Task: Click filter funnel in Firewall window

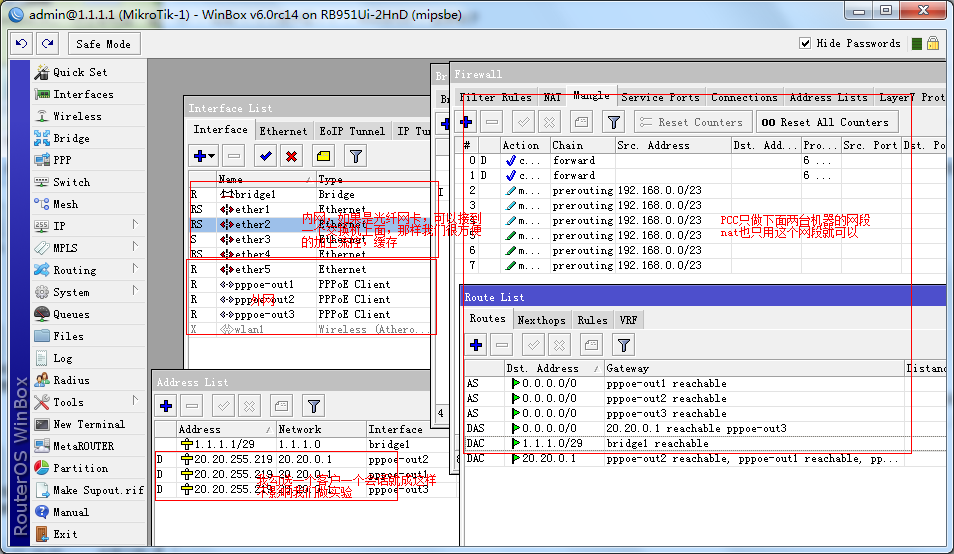Action: 614,122
